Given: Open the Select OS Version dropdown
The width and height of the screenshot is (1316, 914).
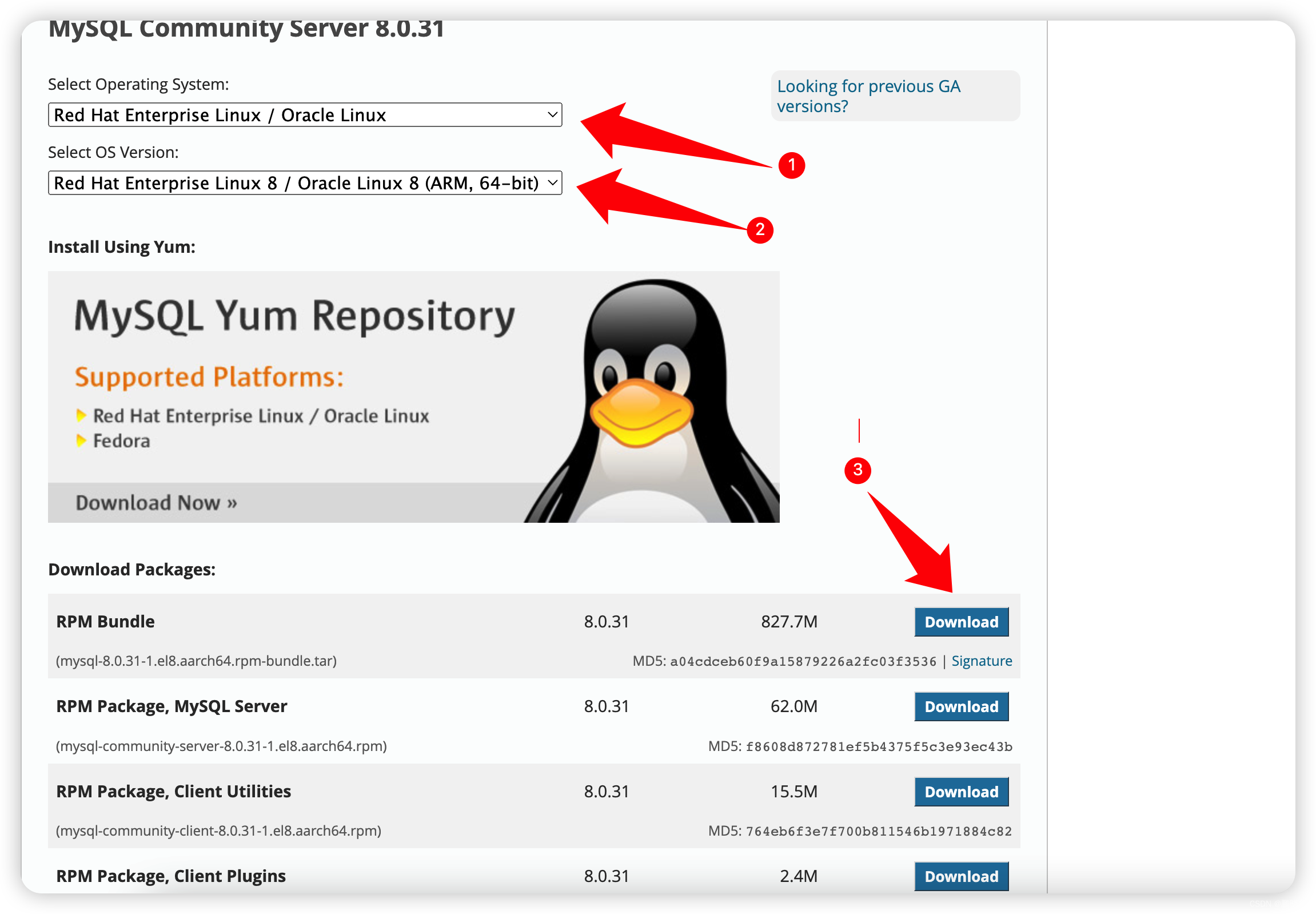Looking at the screenshot, I should click(305, 182).
